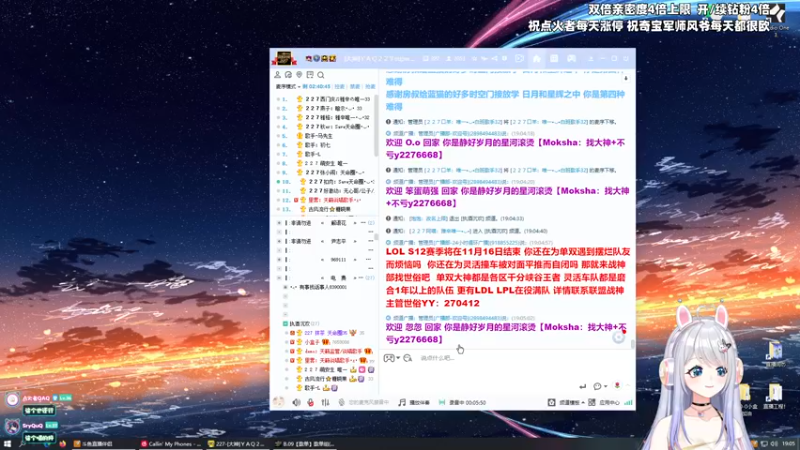800x450 pixels.
Task: Click the channel logo thumbnail in title bar
Action: (x=284, y=59)
